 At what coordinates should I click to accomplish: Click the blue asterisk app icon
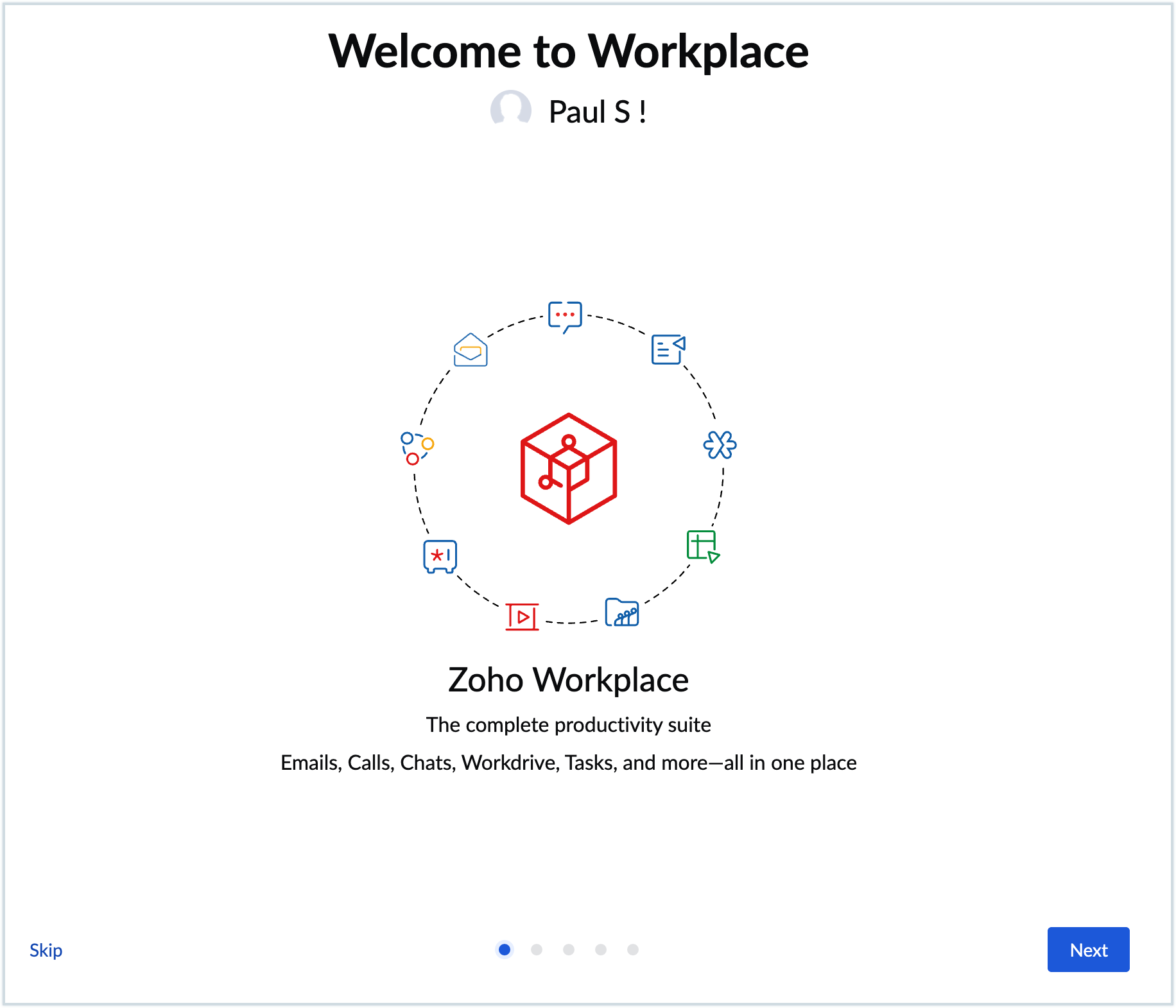[719, 445]
